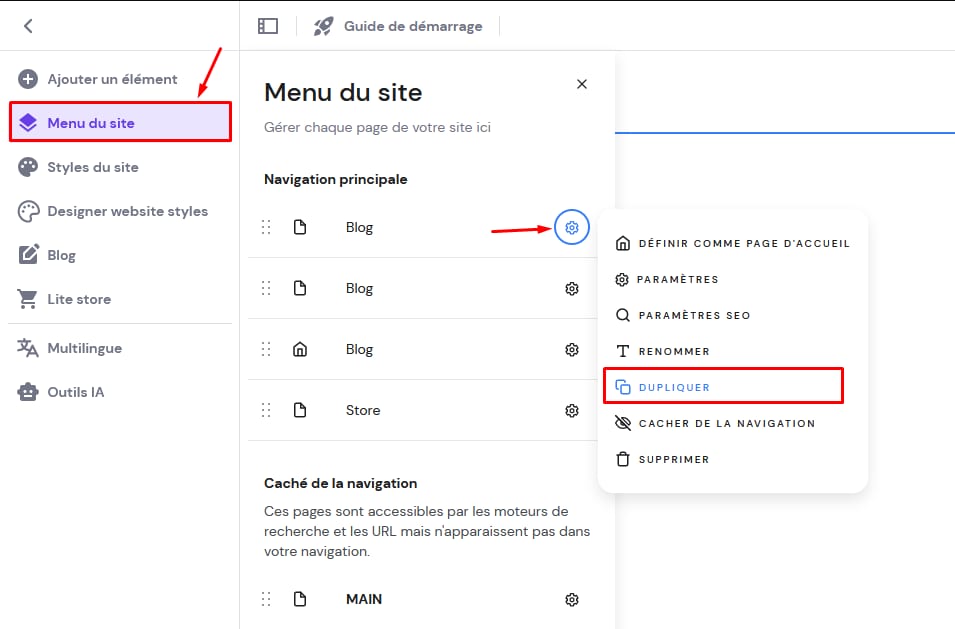Open the Blog editor in the sidebar
The height and width of the screenshot is (629, 955).
tap(61, 255)
